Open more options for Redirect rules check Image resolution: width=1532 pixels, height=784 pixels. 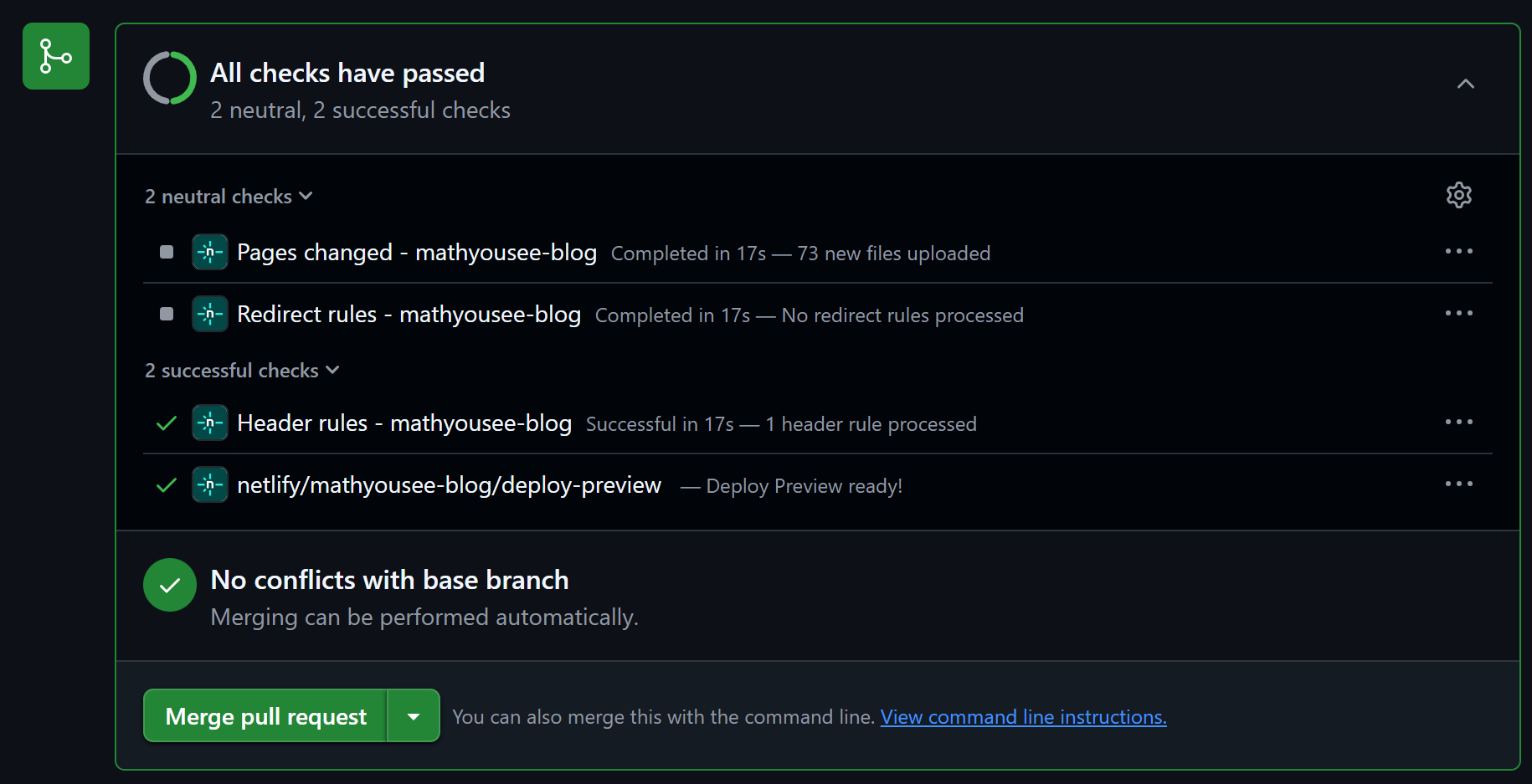click(x=1458, y=313)
